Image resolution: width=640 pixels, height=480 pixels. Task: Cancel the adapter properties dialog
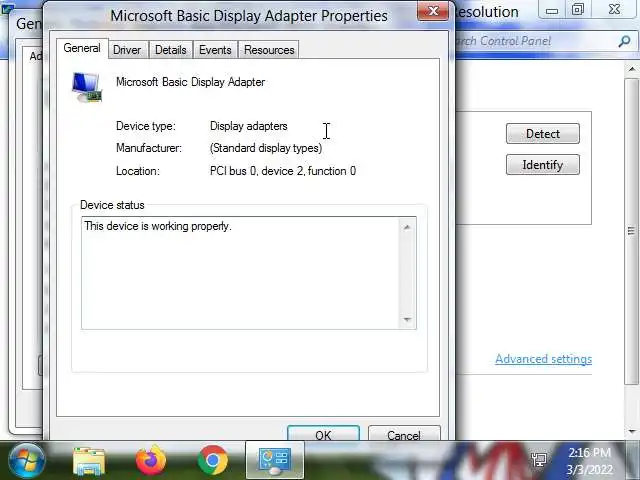point(404,433)
